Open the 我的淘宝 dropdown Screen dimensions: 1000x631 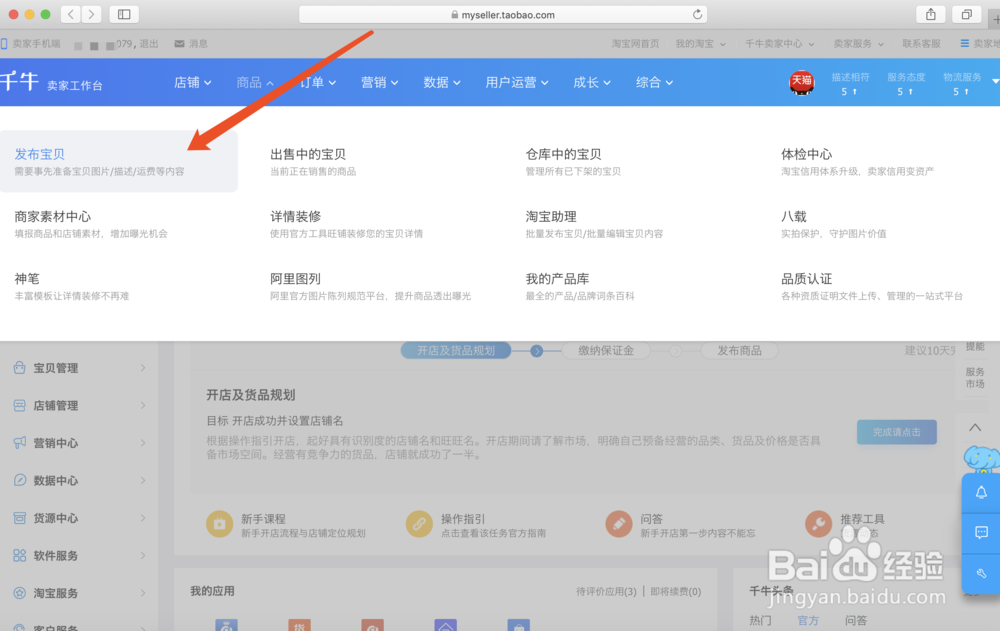coord(700,43)
